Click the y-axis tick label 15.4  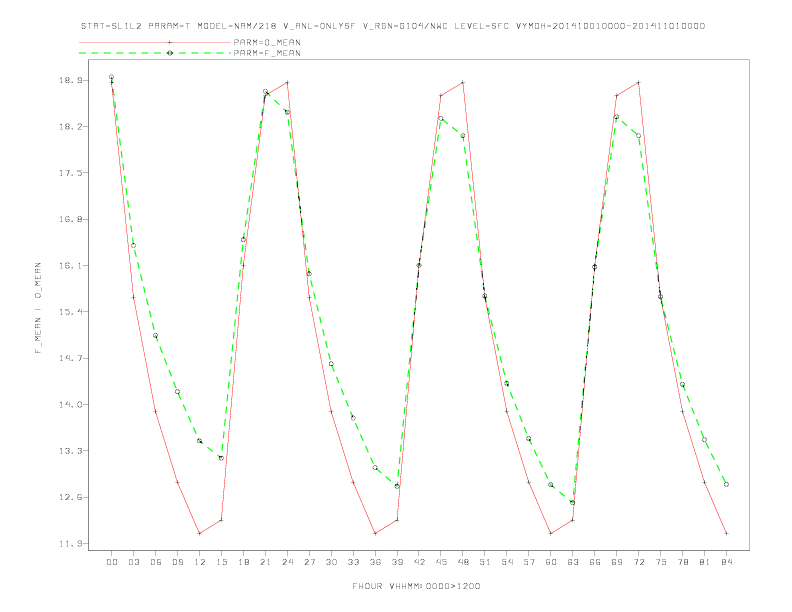[x=70, y=312]
